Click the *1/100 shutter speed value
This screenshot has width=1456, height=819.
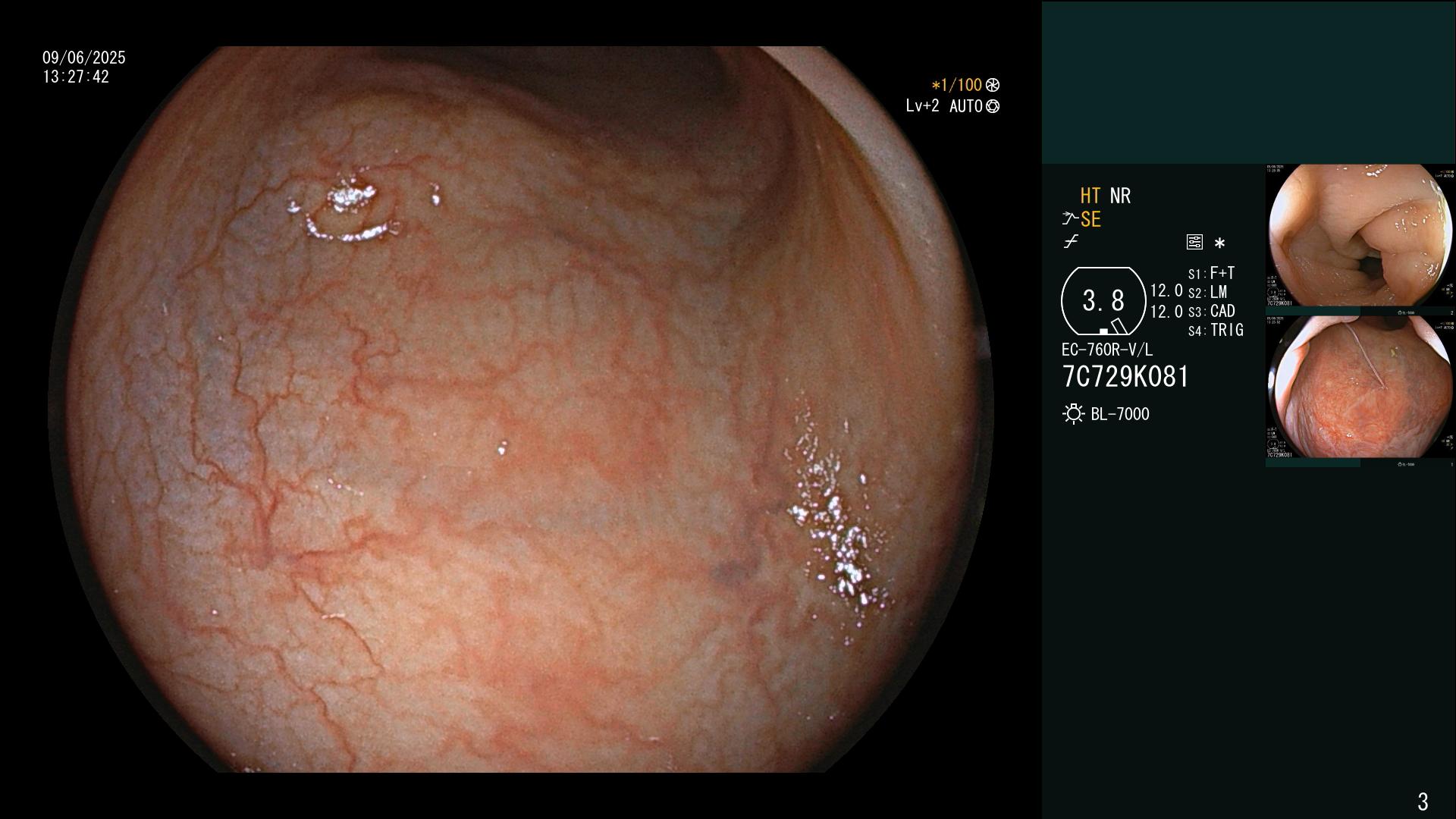coord(956,85)
